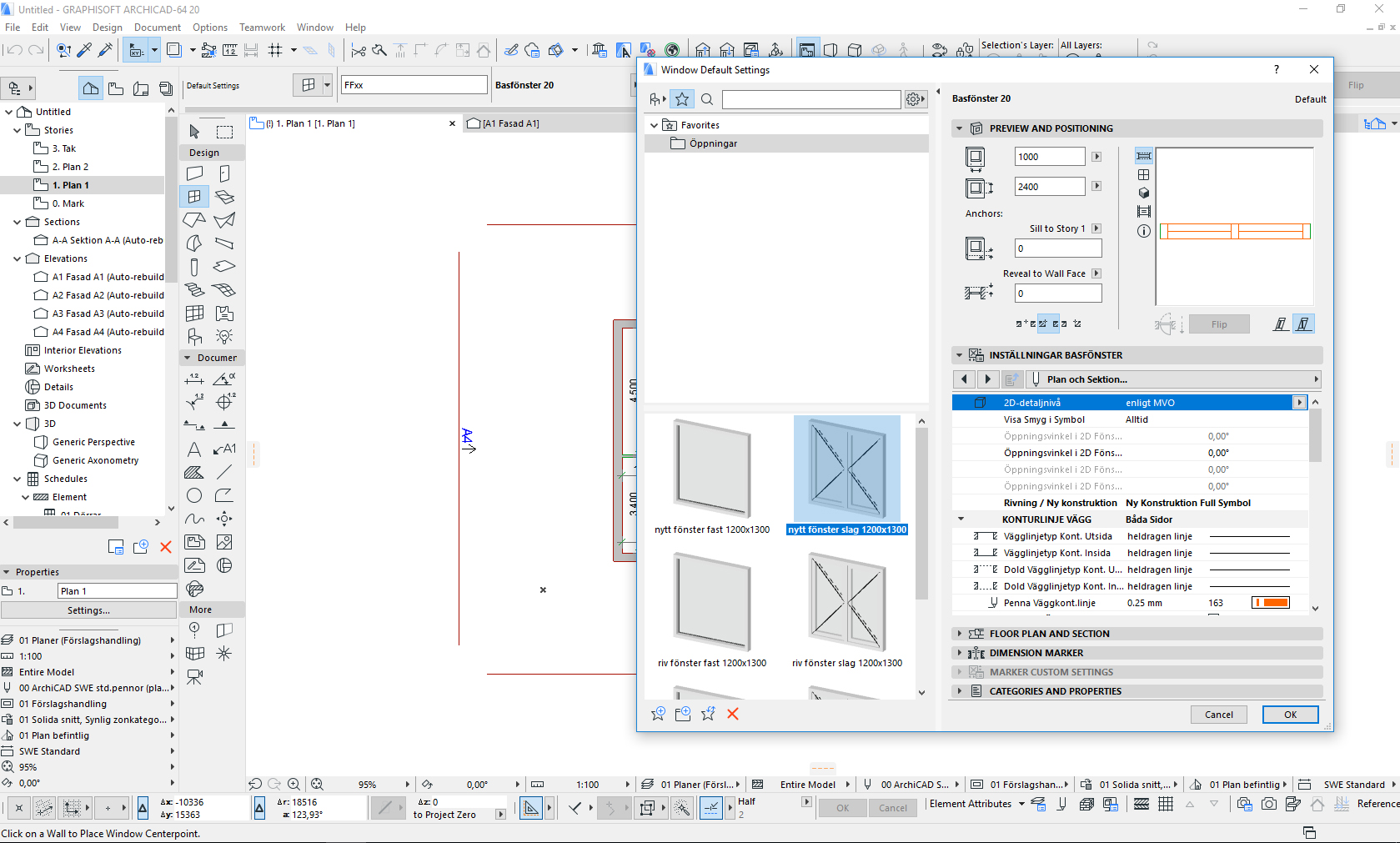
Task: Open favorites gear options in dialog
Action: 915,100
